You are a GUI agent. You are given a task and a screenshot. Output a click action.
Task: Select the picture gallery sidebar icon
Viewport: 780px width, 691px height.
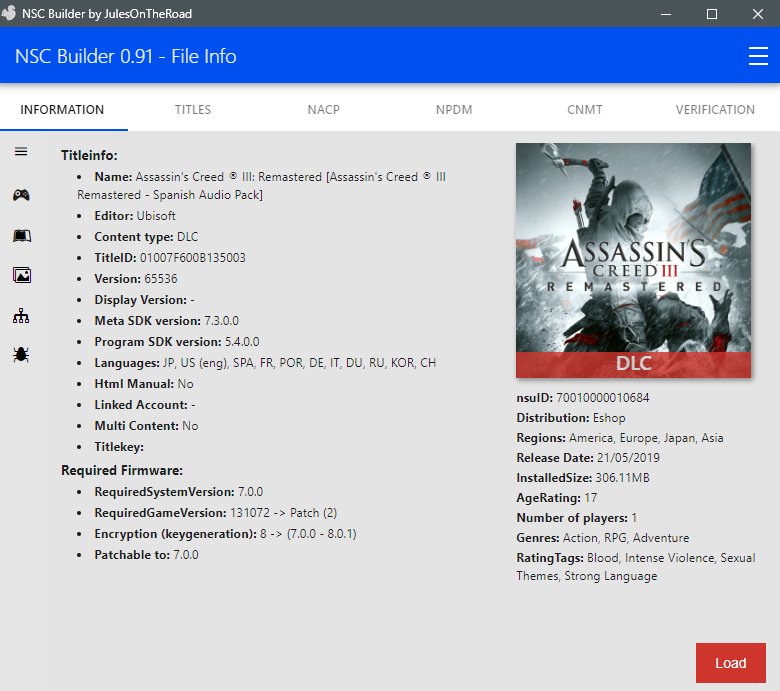click(x=21, y=275)
